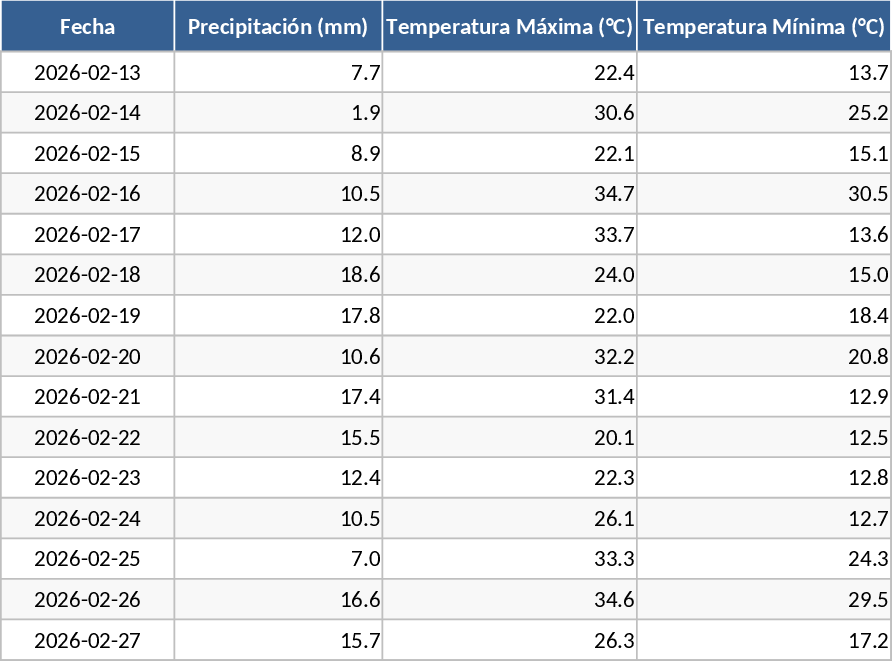Click minimum temperature value 30.5
The height and width of the screenshot is (661, 892).
tap(868, 194)
